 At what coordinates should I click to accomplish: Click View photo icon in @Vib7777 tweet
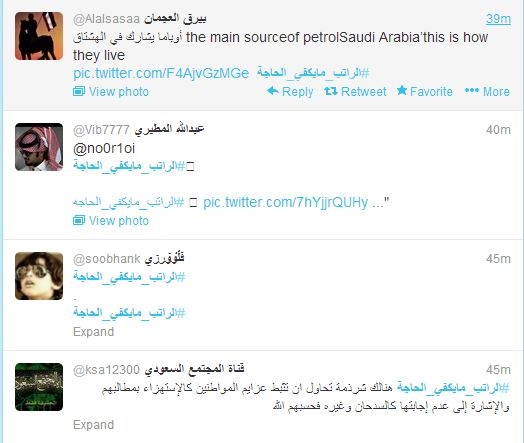(x=79, y=220)
